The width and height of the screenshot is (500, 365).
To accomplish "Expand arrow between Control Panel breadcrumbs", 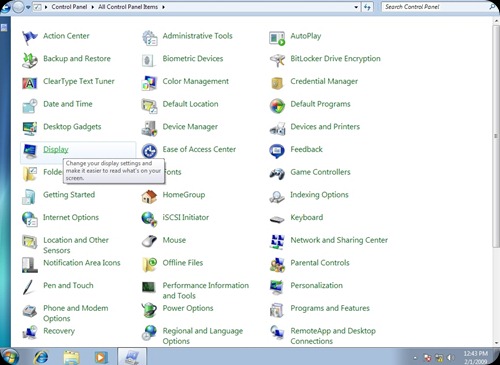I will [93, 7].
